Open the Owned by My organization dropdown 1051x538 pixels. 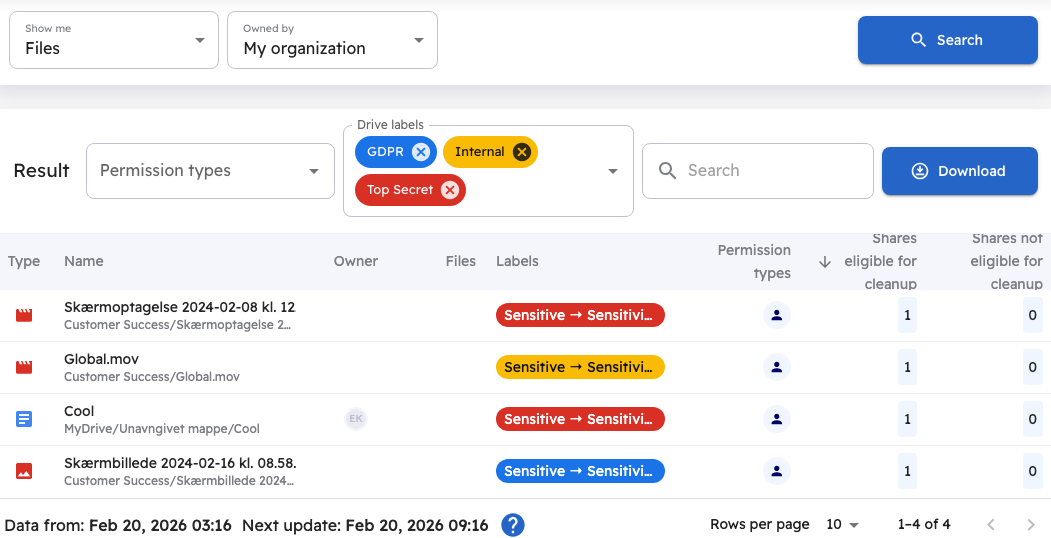click(x=332, y=40)
